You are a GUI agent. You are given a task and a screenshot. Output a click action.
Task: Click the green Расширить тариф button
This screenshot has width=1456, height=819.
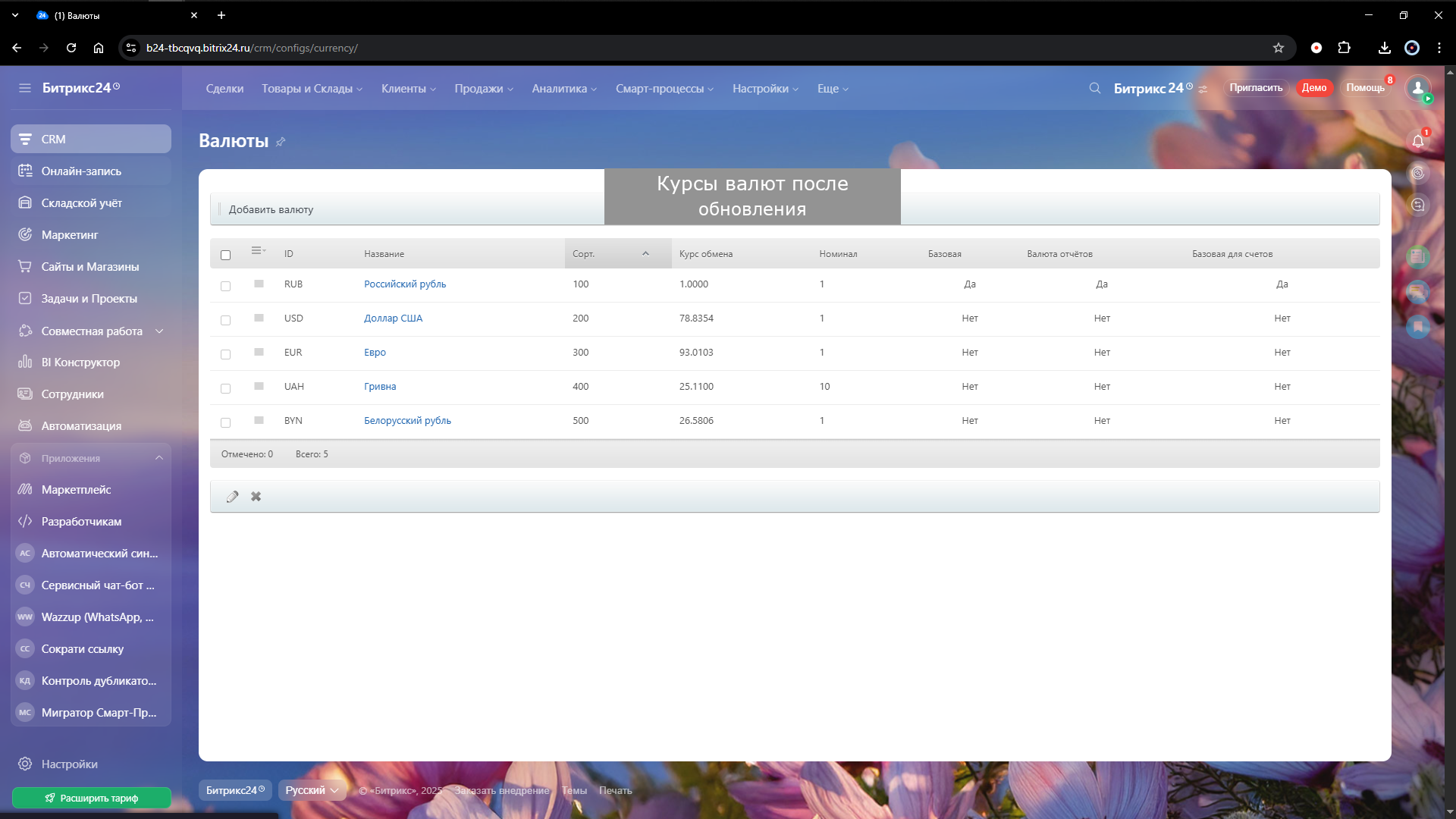(91, 798)
